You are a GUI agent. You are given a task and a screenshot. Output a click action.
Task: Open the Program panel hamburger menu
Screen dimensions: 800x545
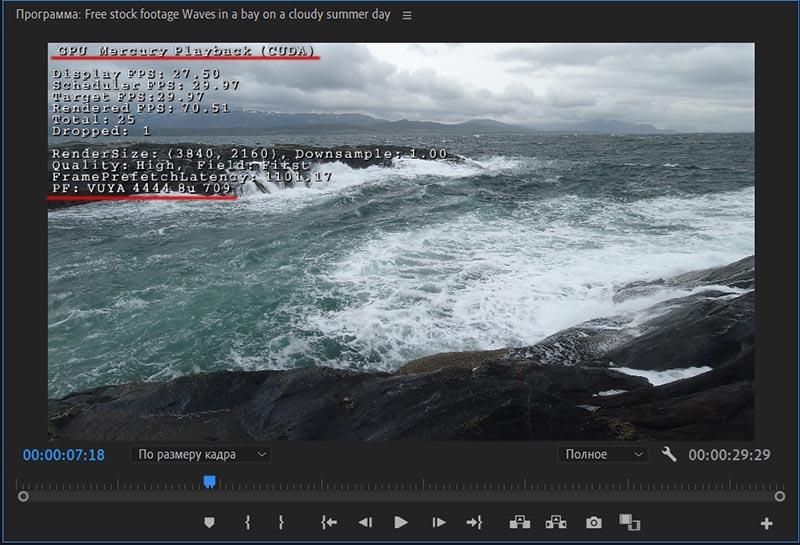click(x=406, y=16)
